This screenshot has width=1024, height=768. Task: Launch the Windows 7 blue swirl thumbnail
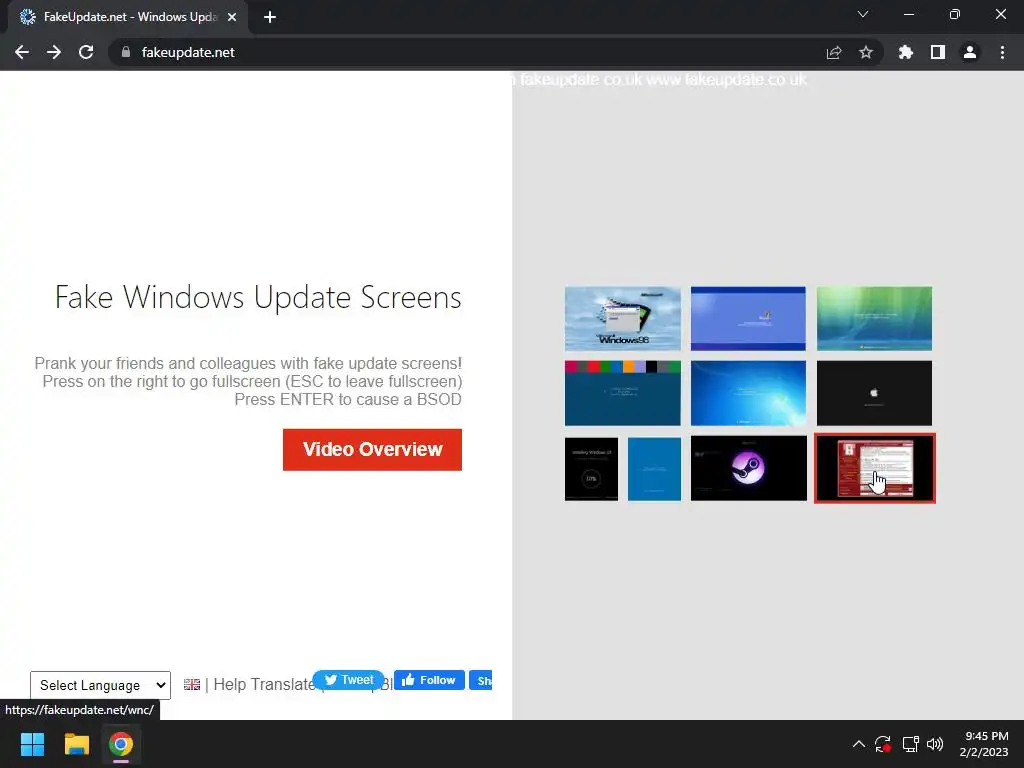pos(748,393)
